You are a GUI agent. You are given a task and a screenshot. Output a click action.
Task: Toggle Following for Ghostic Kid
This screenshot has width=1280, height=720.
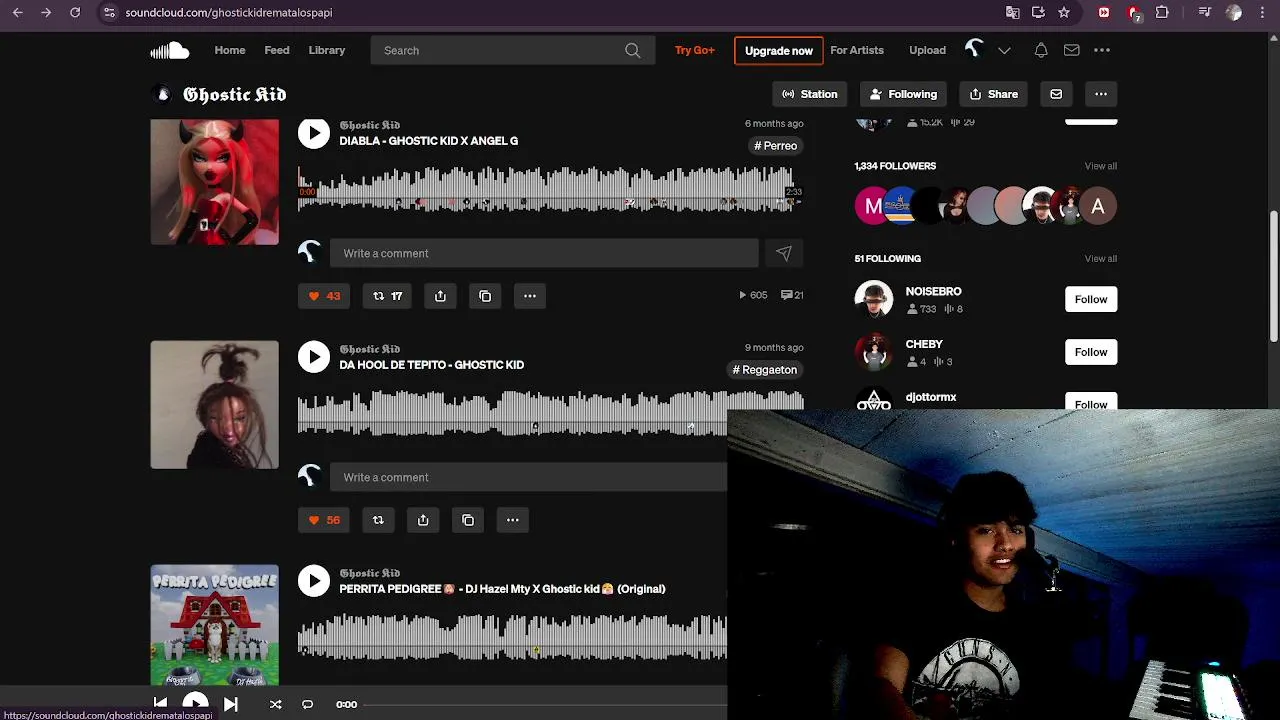[904, 94]
